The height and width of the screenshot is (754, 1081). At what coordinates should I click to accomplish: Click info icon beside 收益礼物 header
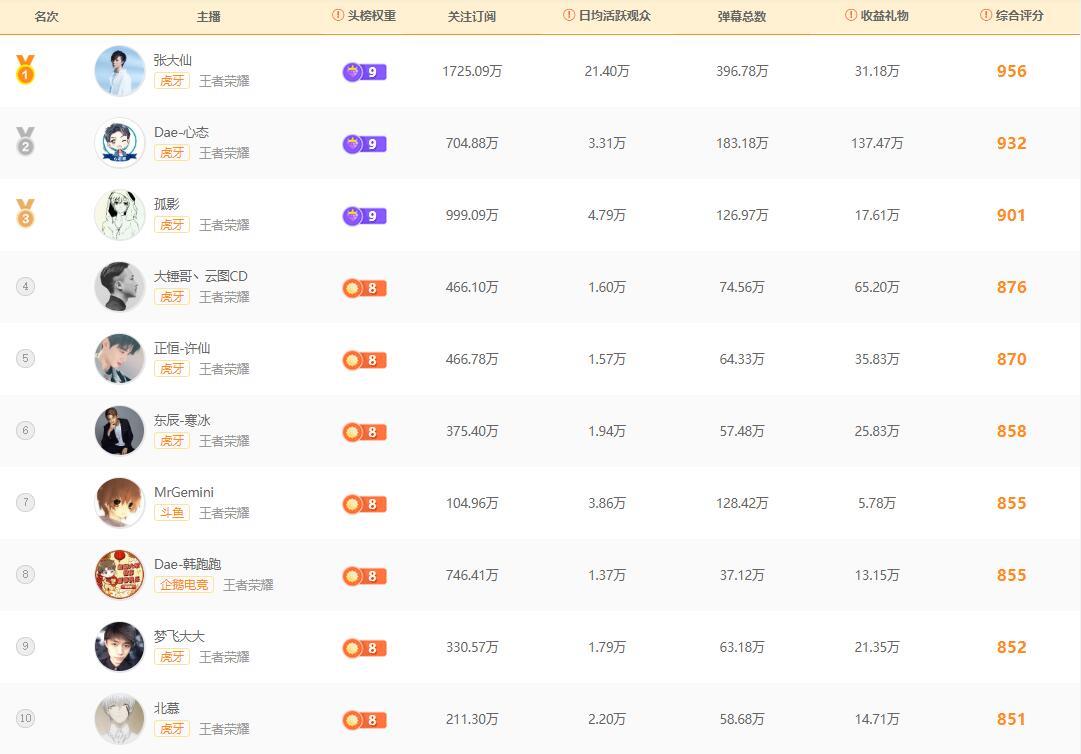coord(851,16)
